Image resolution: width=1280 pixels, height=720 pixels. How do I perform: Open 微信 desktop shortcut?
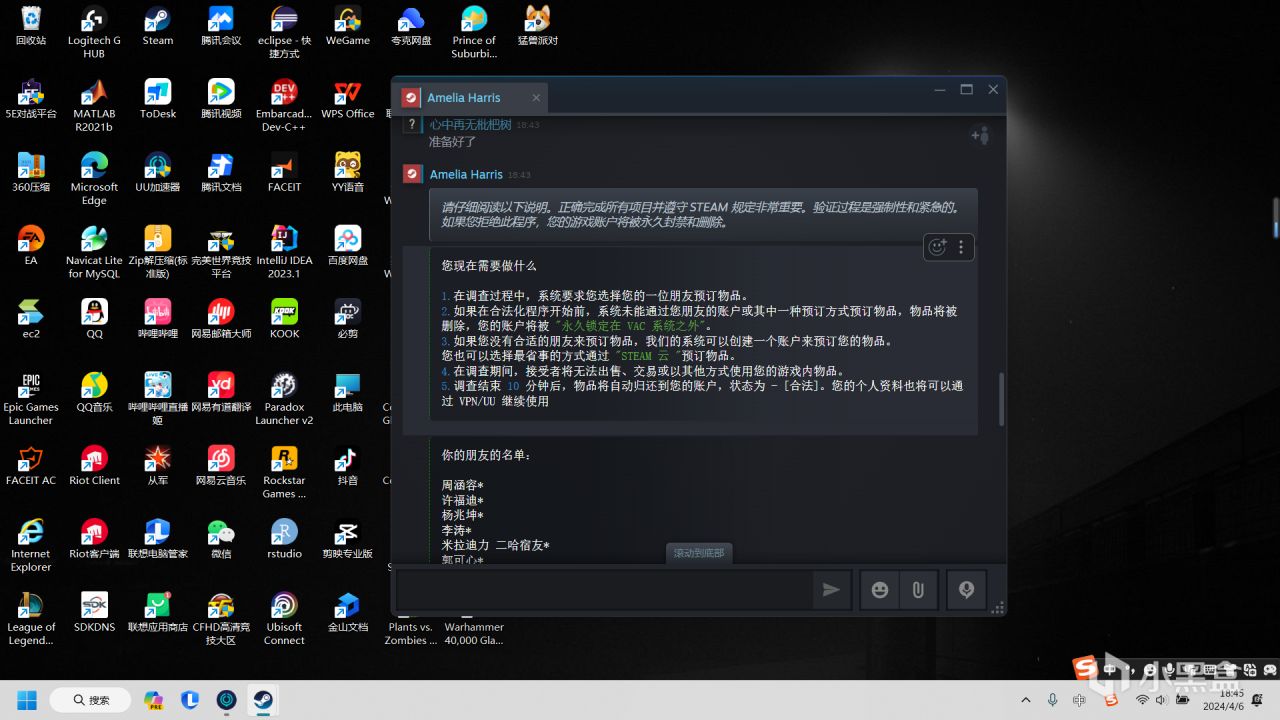coord(221,538)
